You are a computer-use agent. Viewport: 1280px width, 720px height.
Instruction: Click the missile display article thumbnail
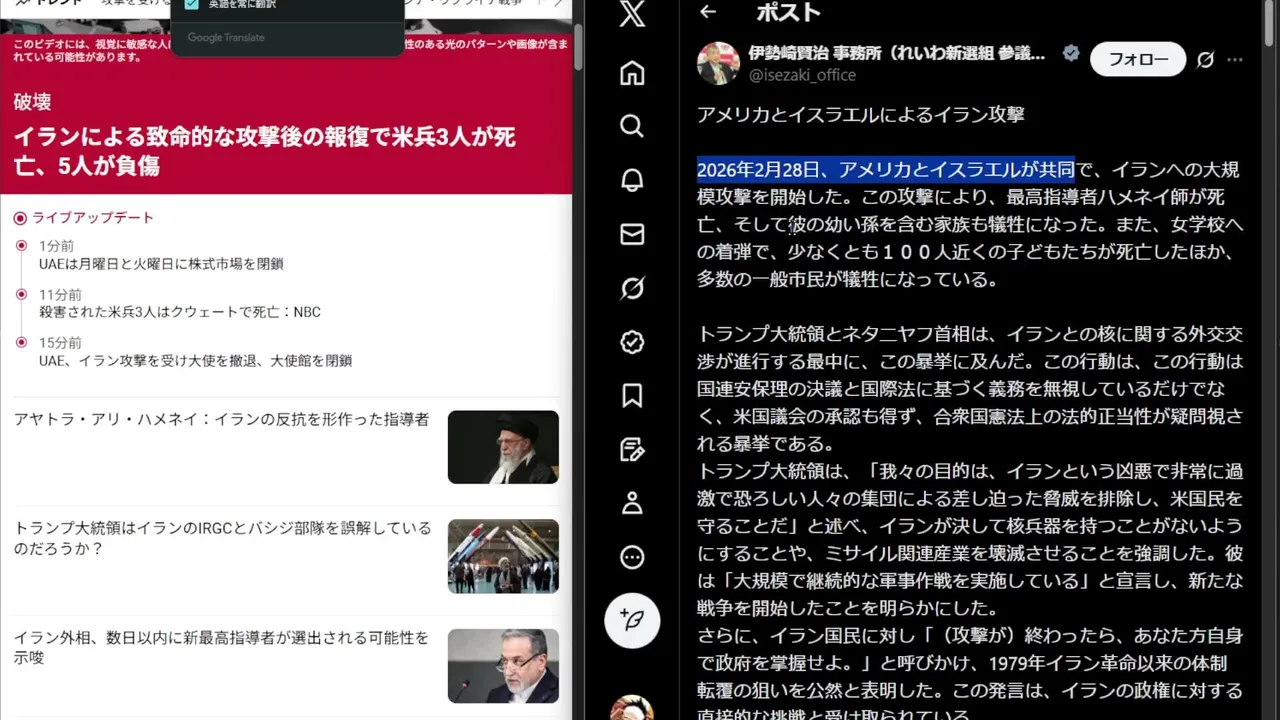(x=503, y=556)
